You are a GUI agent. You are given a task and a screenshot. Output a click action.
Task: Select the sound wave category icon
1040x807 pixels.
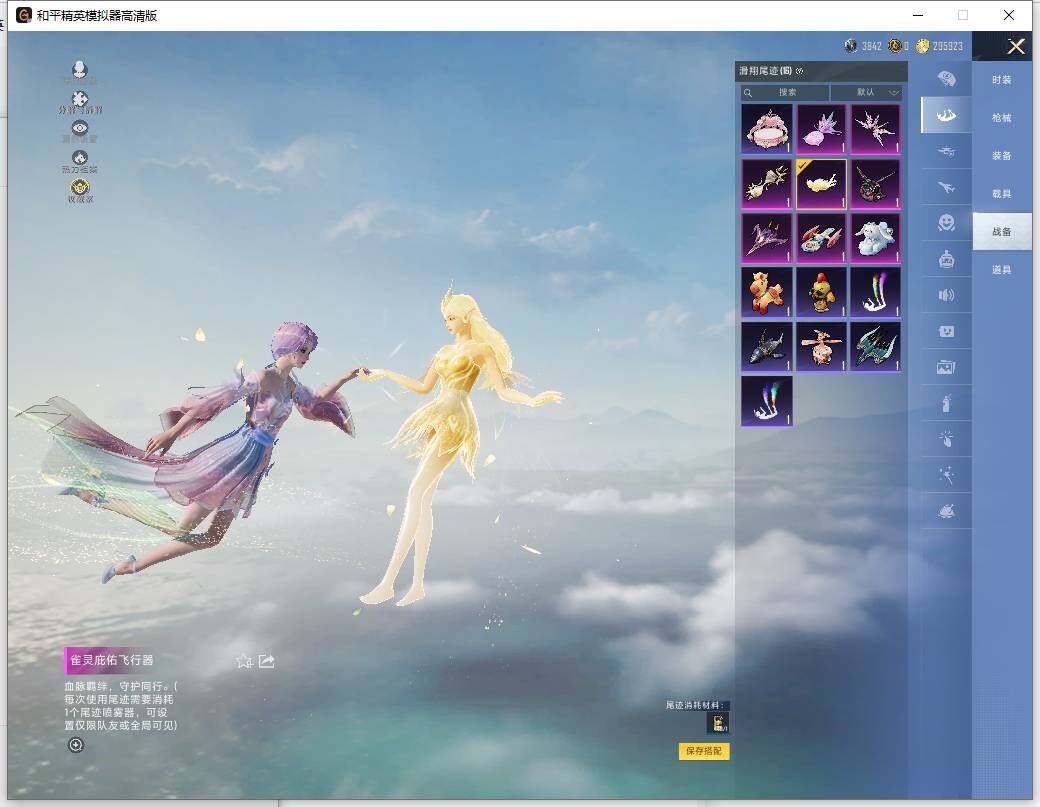tap(946, 295)
